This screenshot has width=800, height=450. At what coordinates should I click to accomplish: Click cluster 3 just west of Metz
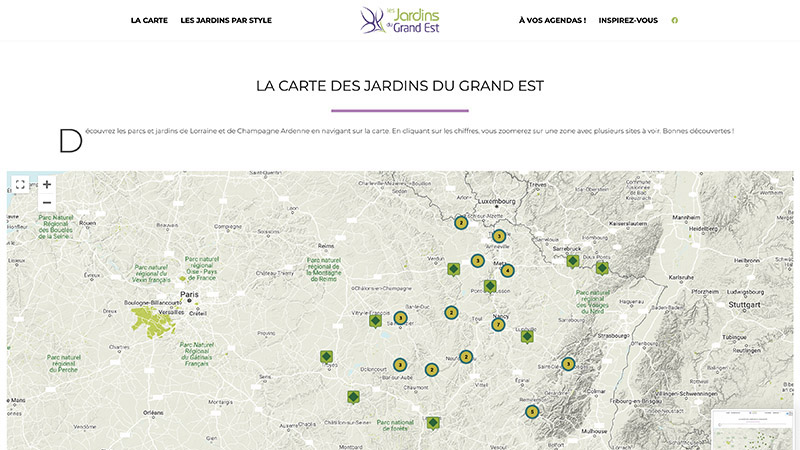(x=478, y=261)
